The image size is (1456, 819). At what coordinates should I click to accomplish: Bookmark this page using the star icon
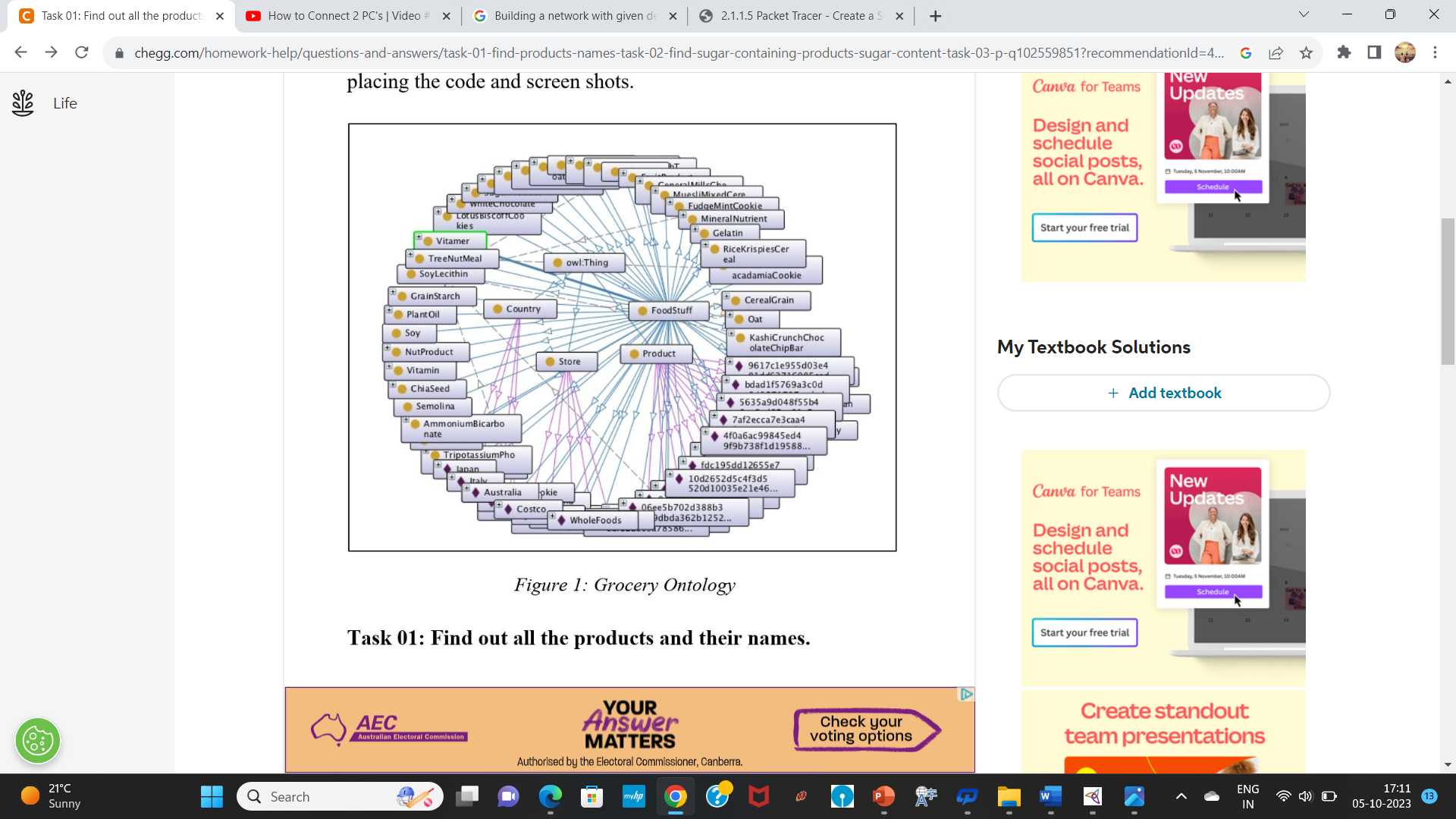1306,52
